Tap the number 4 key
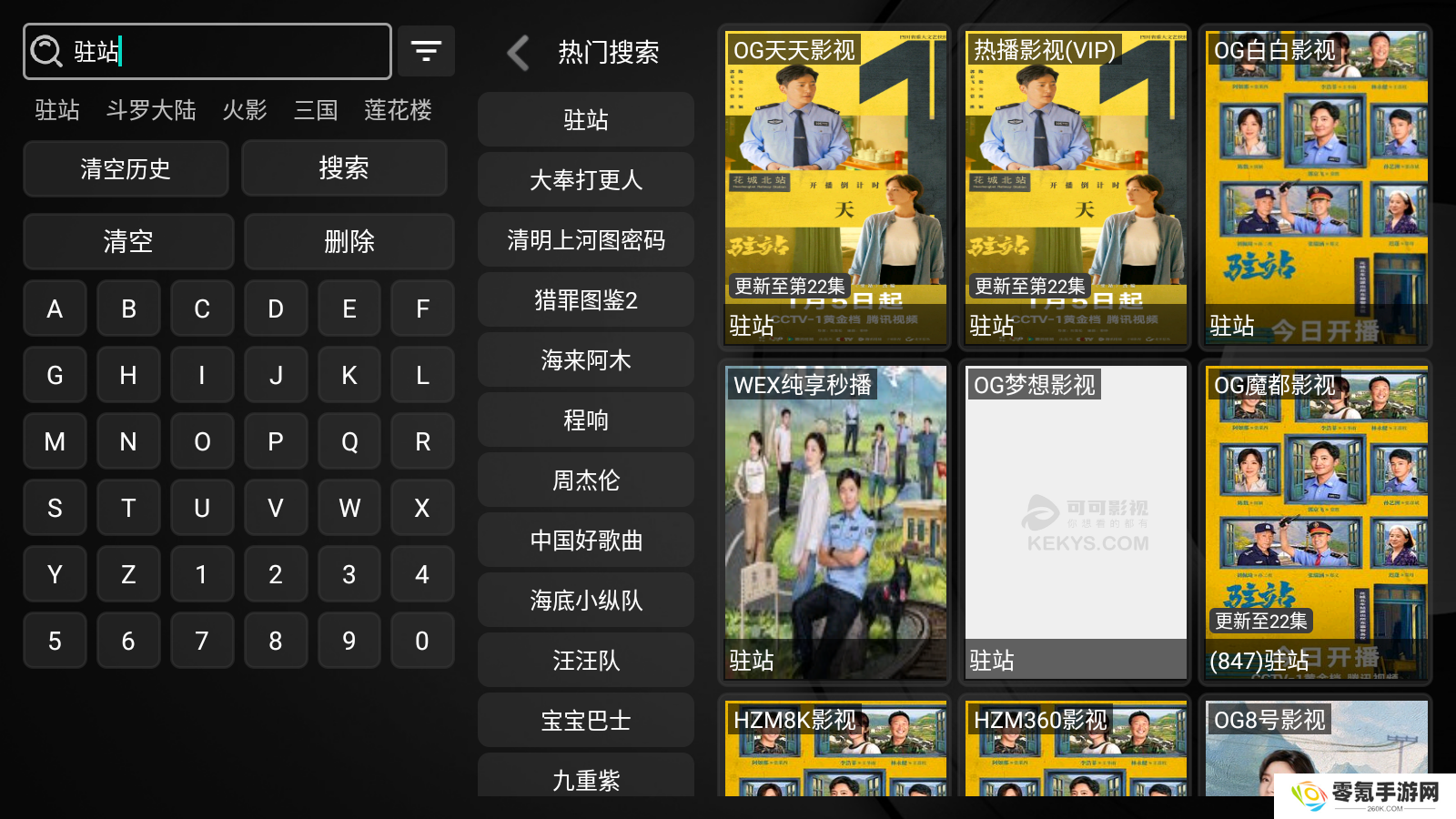This screenshot has width=1456, height=819. coord(422,574)
